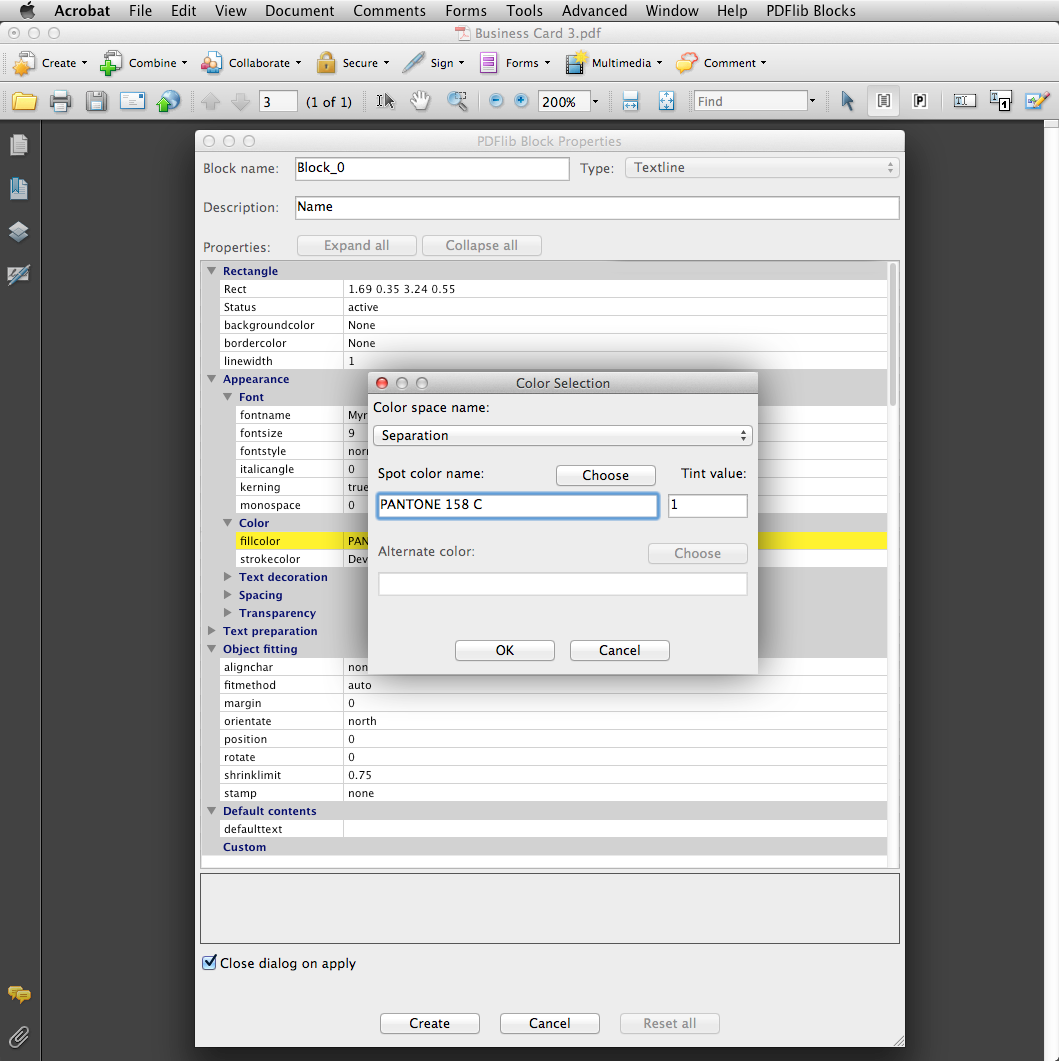1059x1061 pixels.
Task: Open the Tools menu
Action: click(524, 11)
